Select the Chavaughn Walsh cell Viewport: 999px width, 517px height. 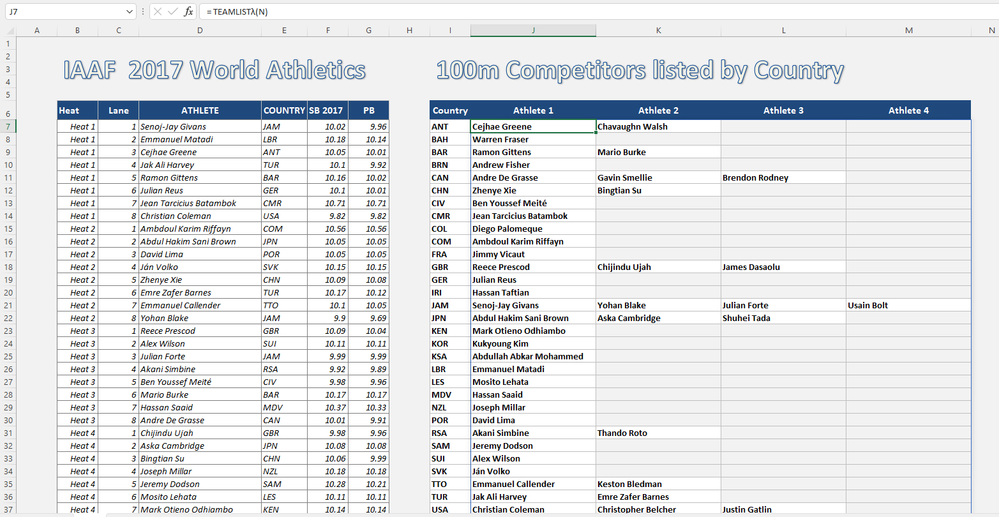point(658,126)
